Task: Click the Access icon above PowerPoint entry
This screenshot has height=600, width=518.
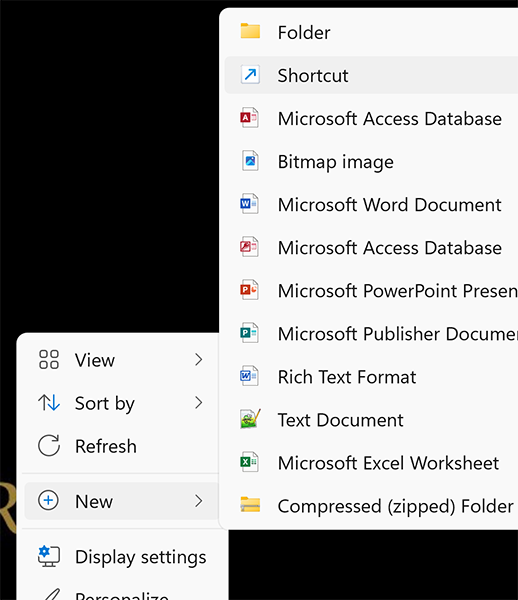Action: pyautogui.click(x=249, y=247)
